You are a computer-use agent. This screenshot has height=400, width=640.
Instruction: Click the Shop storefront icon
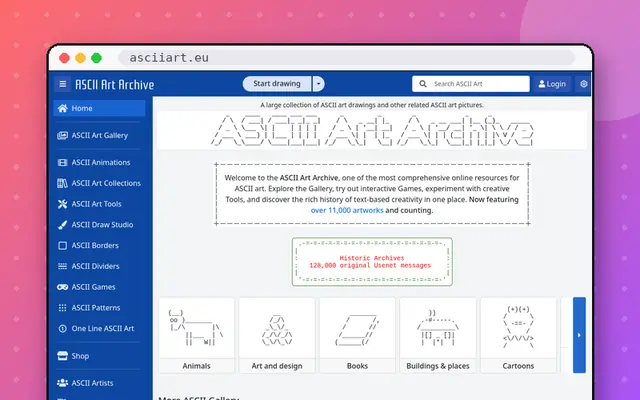click(62, 356)
